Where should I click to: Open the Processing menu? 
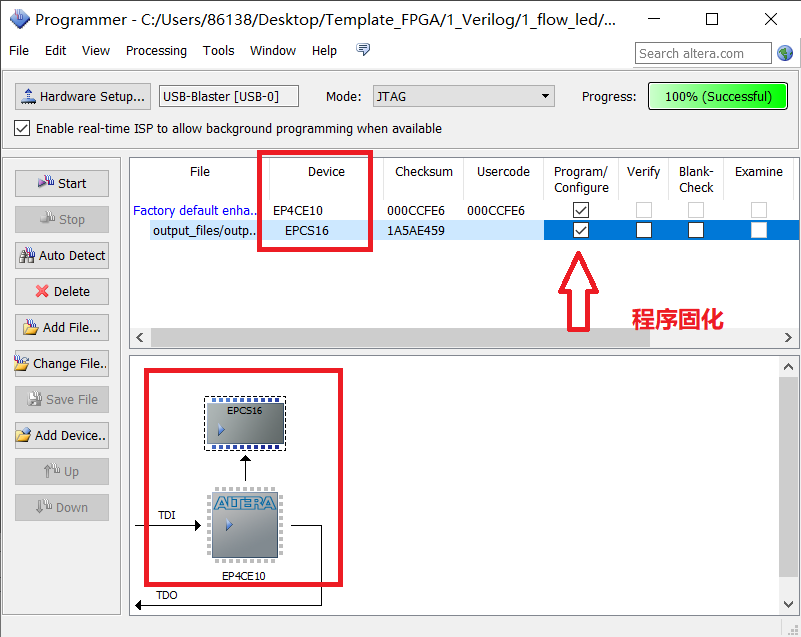tap(156, 50)
